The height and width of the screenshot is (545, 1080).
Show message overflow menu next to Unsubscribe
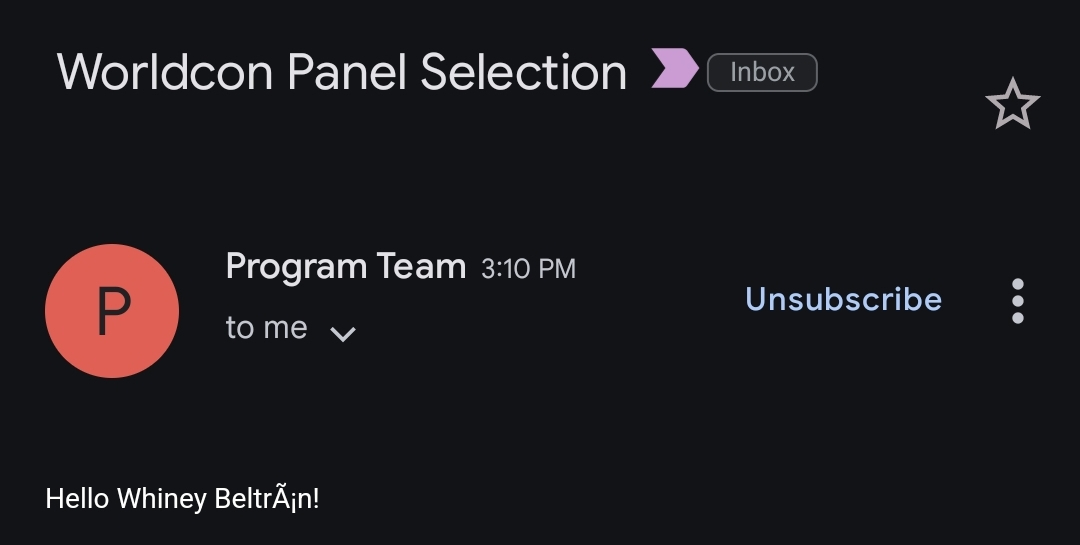coord(1017,300)
